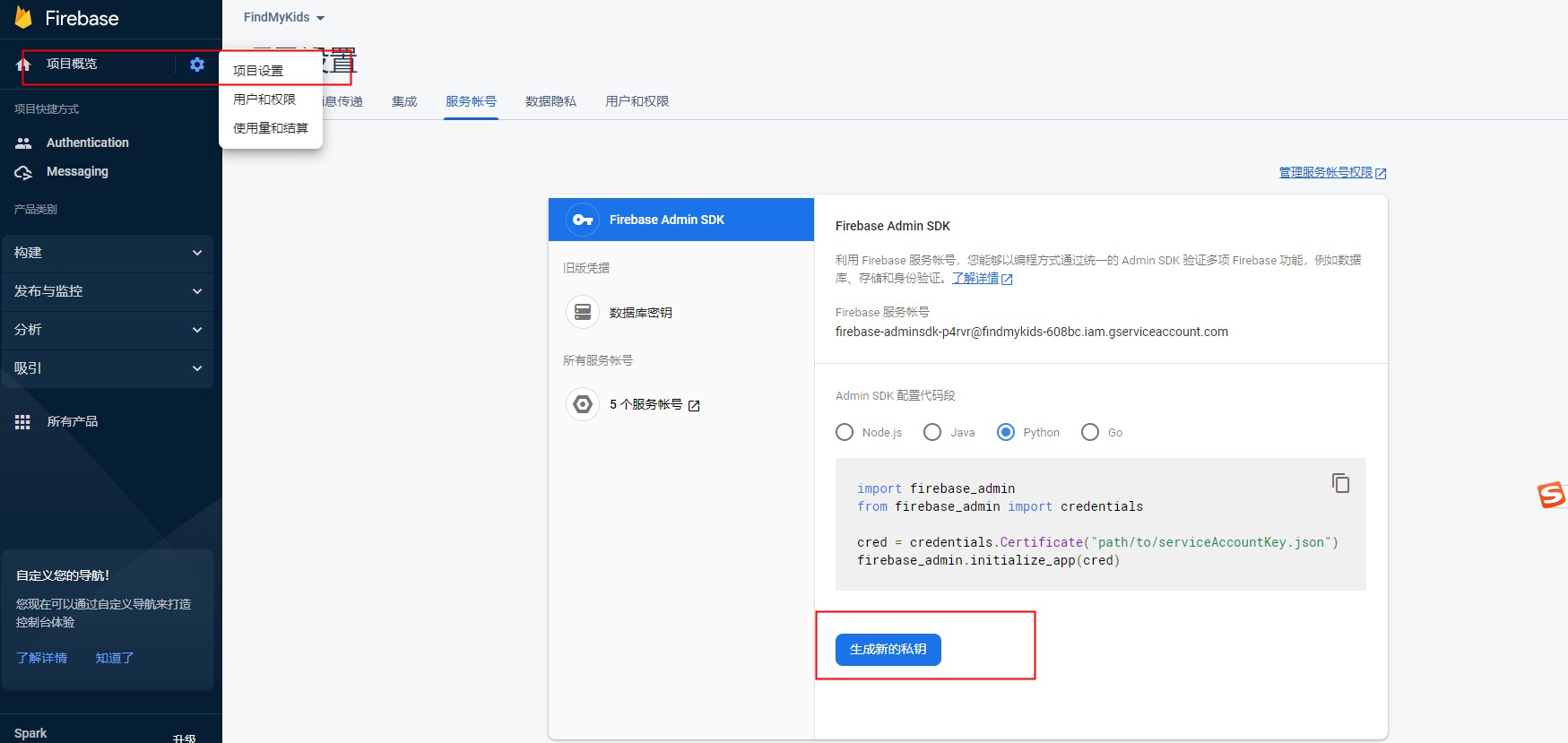
Task: Switch to the 用户和权限 tab
Action: (637, 101)
